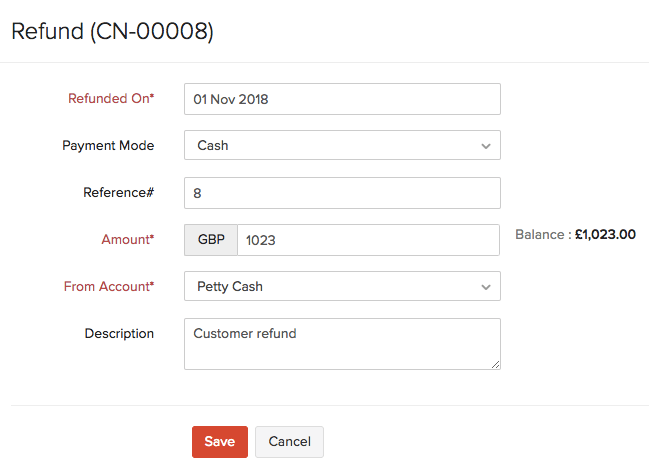Click the Description box resize handle
Image resolution: width=649 pixels, height=470 pixels.
coord(495,364)
